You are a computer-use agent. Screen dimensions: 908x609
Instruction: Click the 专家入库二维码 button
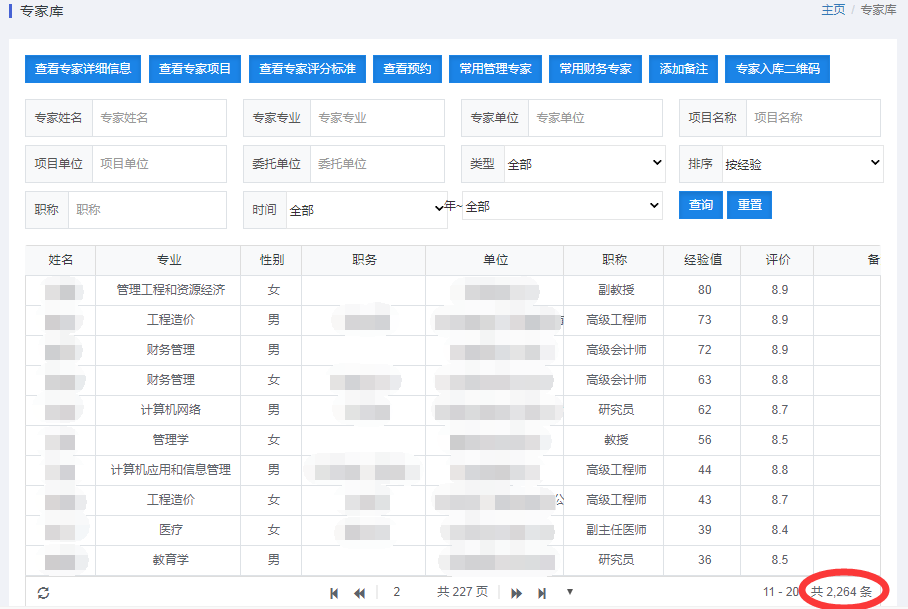[777, 69]
